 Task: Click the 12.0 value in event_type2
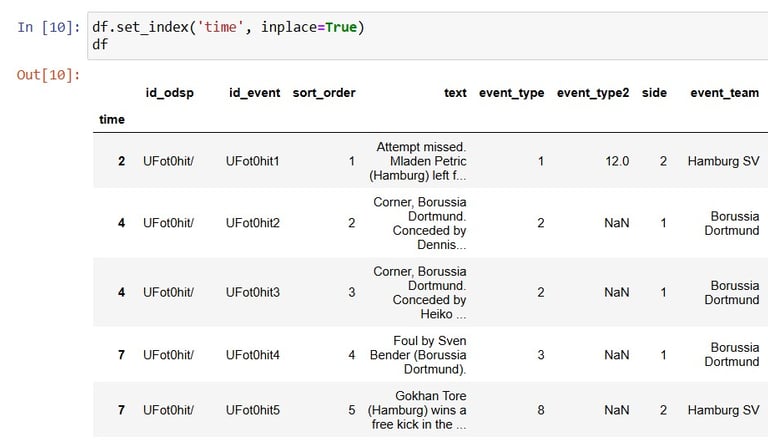click(617, 161)
